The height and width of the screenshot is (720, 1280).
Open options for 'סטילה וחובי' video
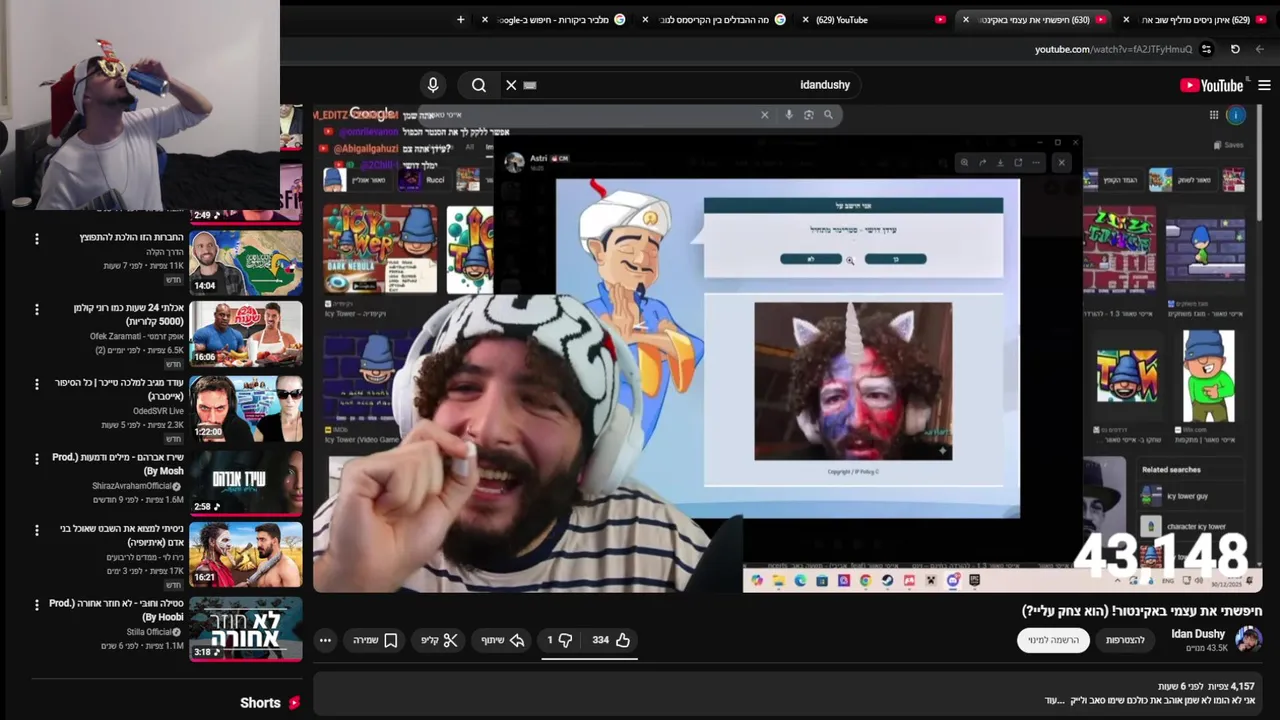37,604
